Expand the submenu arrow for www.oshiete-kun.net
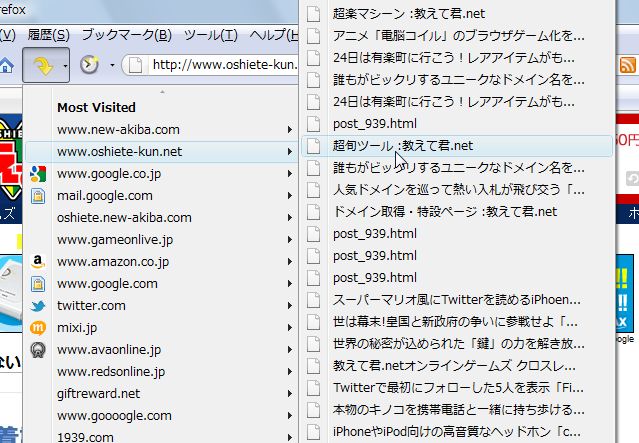 [x=289, y=152]
